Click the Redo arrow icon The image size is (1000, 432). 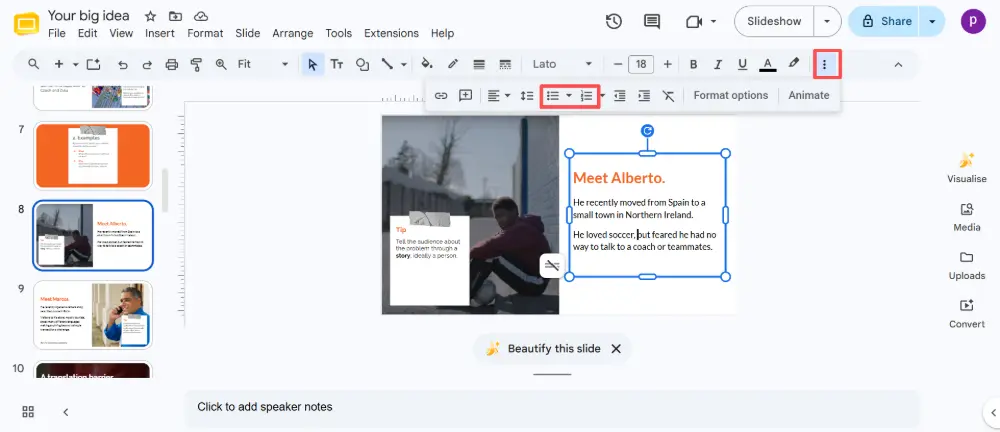[x=147, y=64]
